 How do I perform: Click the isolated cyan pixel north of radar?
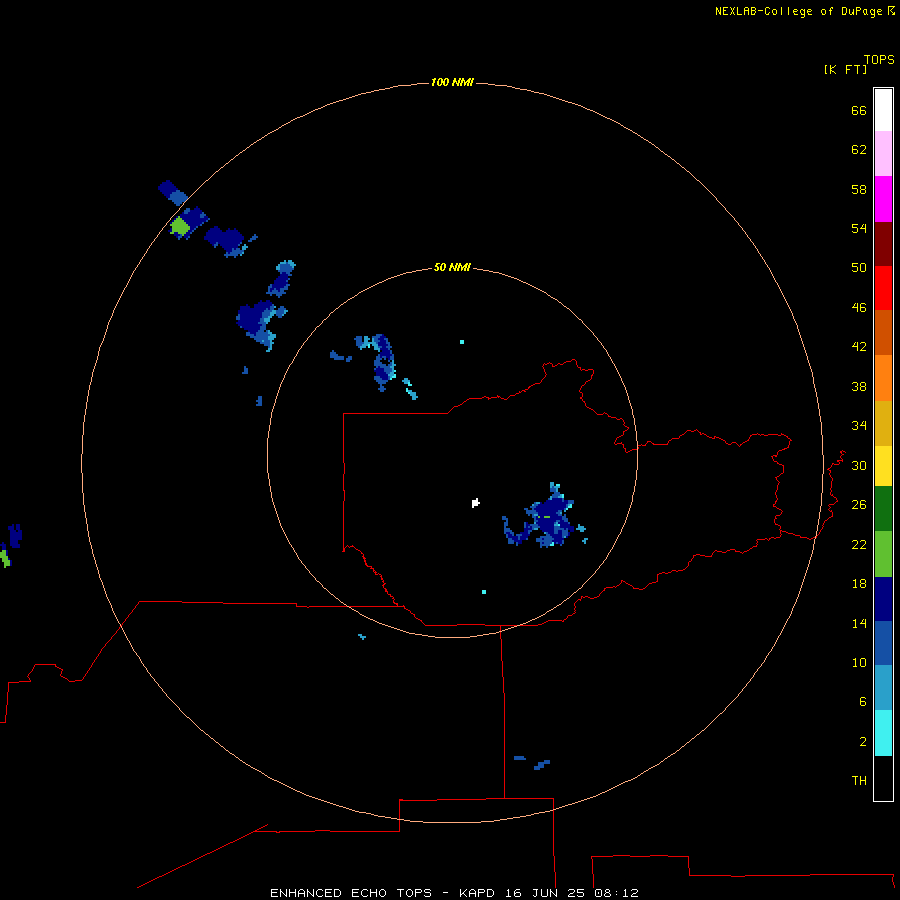pyautogui.click(x=461, y=342)
